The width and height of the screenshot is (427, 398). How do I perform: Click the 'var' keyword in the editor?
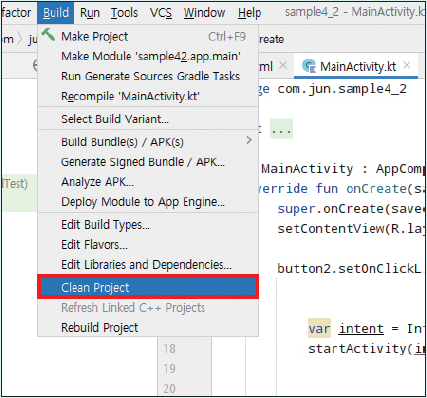click(x=319, y=329)
